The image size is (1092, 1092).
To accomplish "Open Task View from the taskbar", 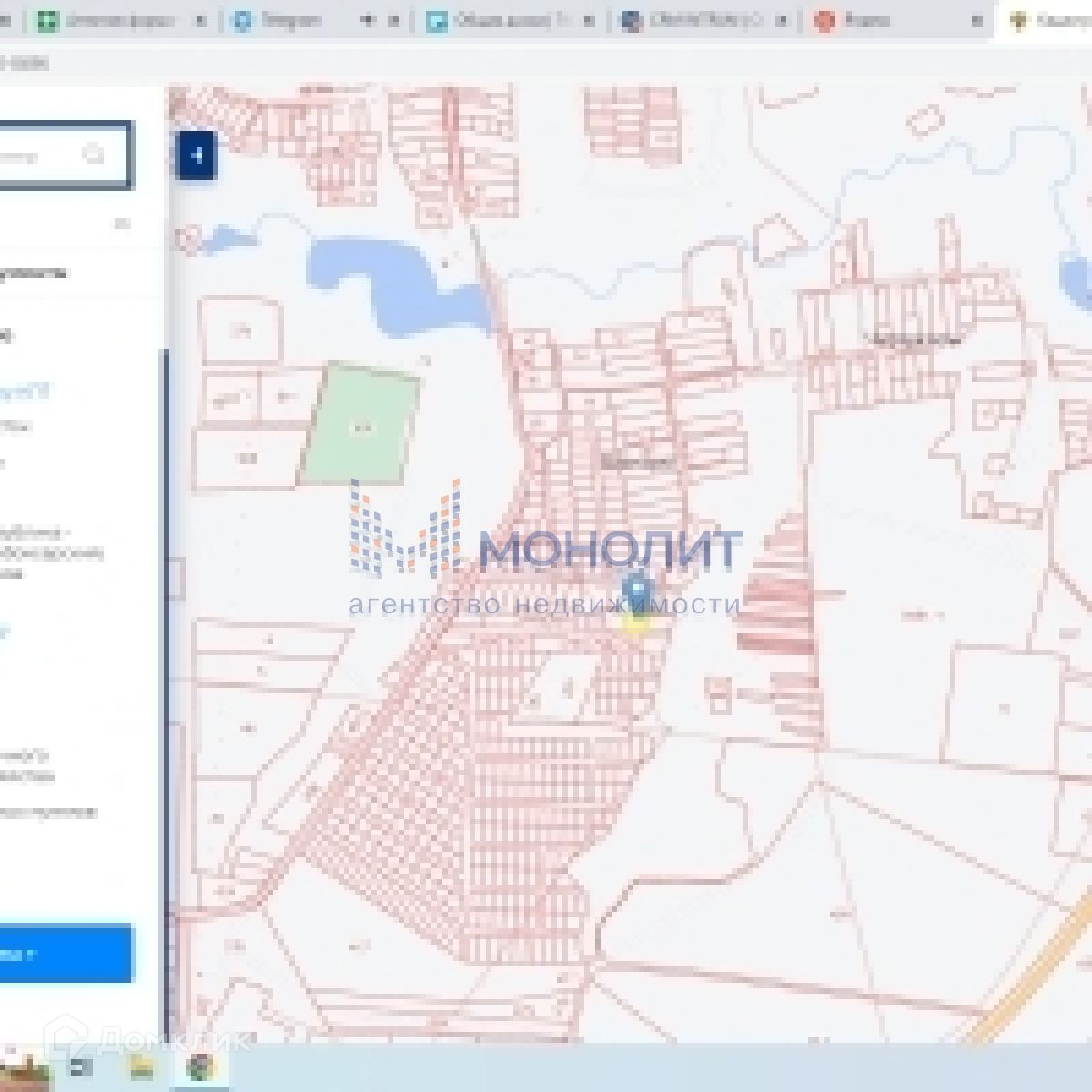I will tap(82, 1066).
